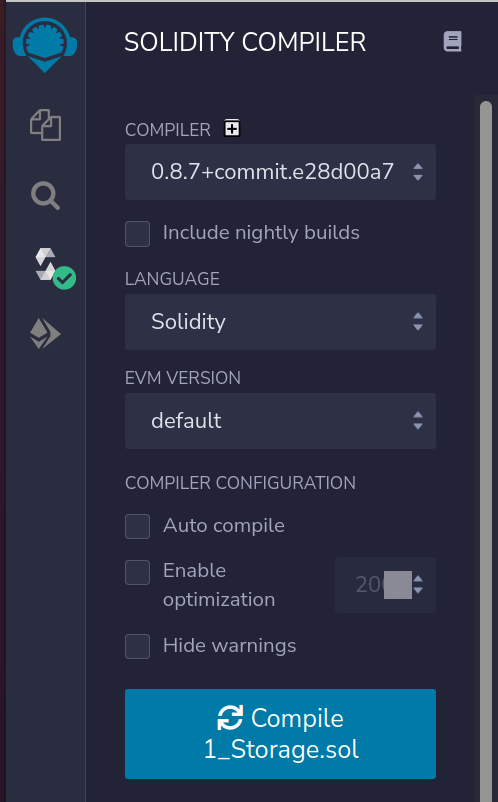
Task: Open Deploy & Run Transactions icon
Action: click(46, 334)
